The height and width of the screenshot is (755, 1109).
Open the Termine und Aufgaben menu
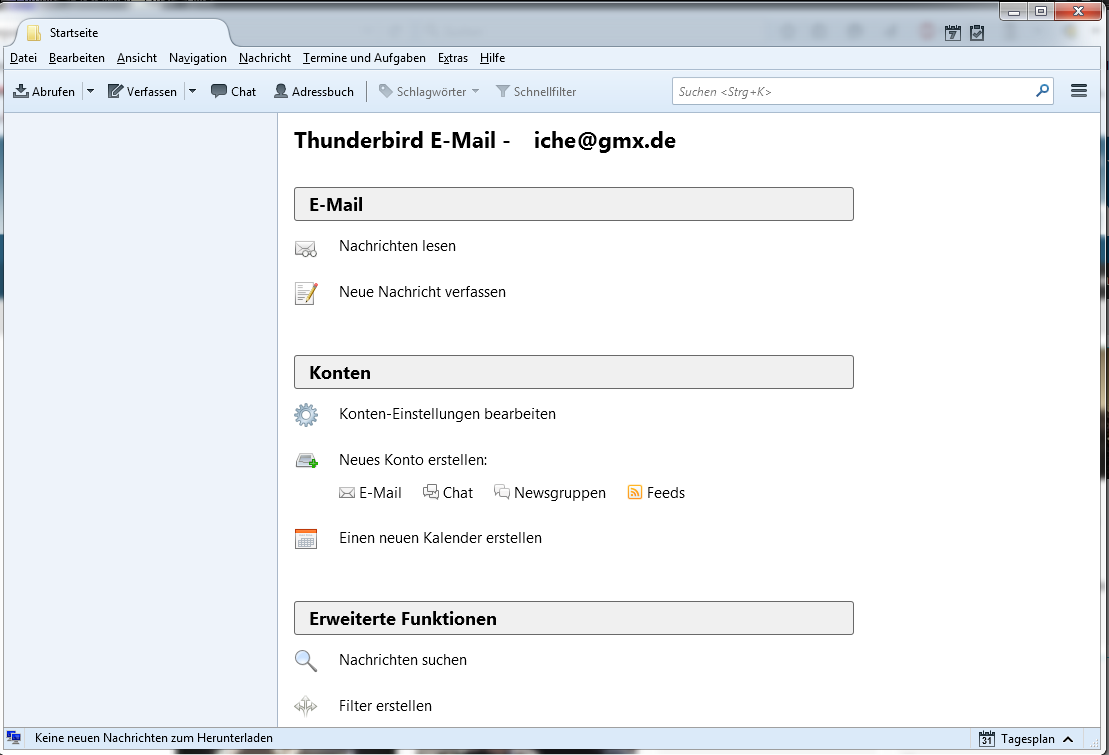coord(364,58)
